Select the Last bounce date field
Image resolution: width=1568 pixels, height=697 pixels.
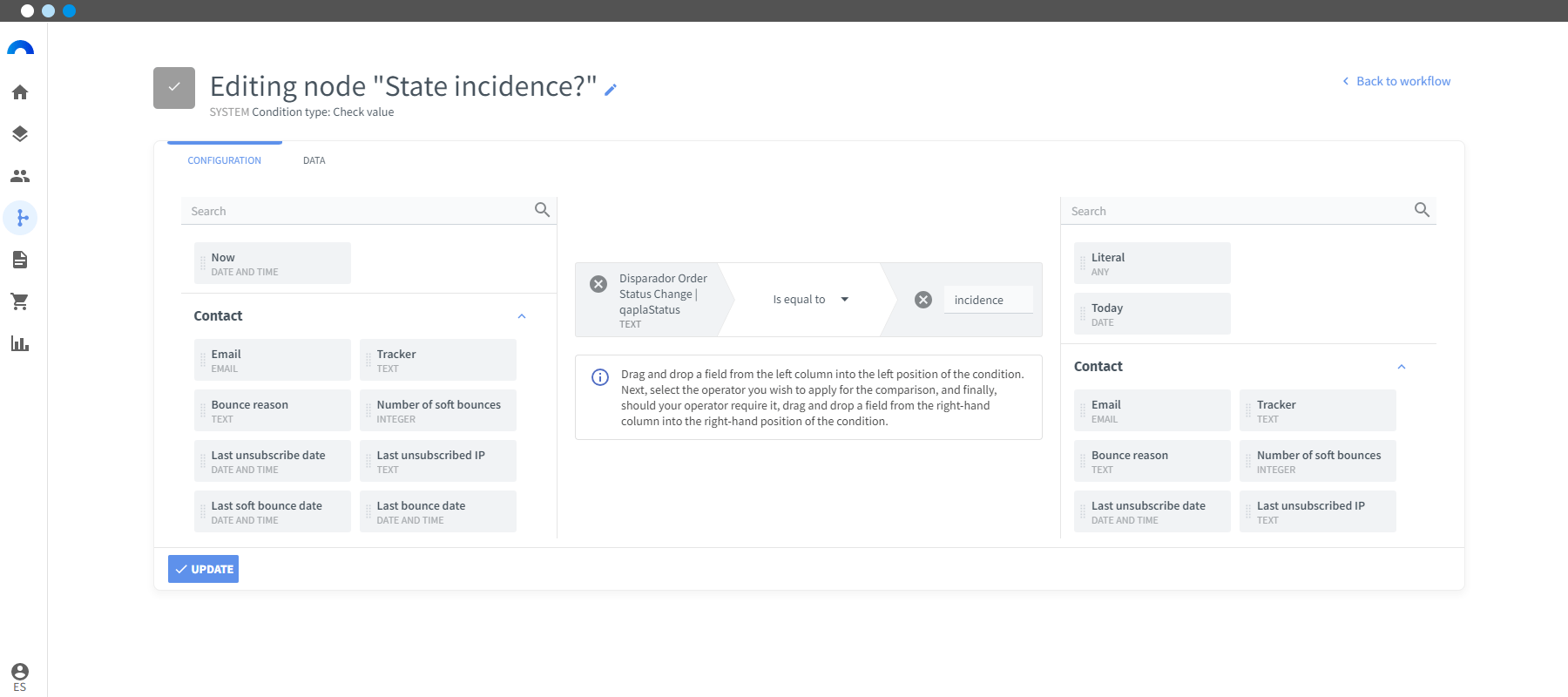pos(438,511)
